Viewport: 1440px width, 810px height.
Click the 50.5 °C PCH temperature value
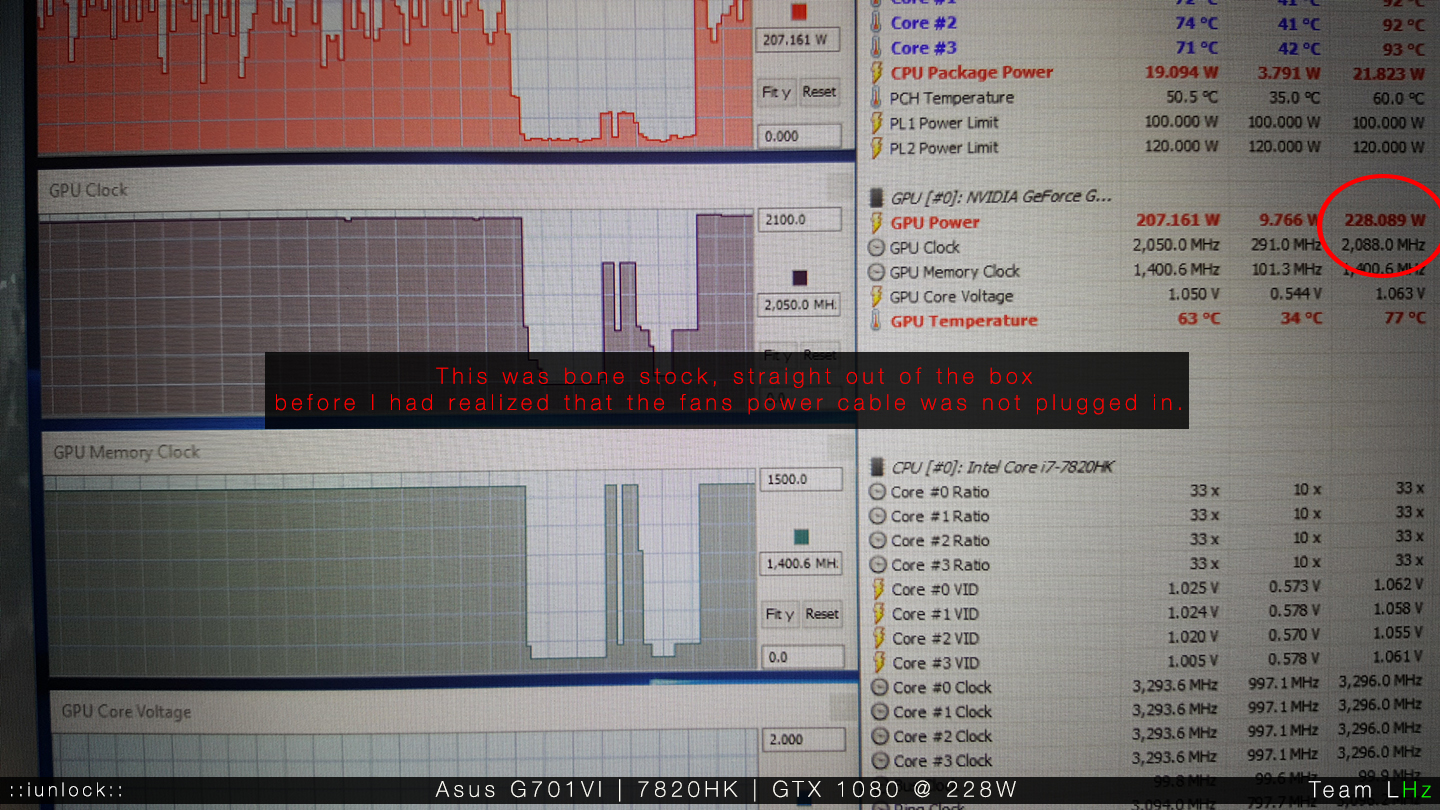click(x=1192, y=97)
